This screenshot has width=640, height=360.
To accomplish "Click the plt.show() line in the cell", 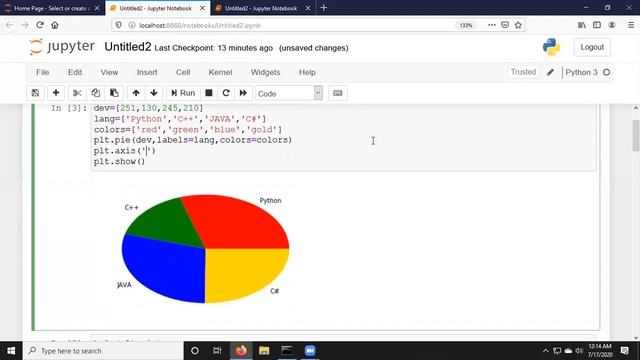I will 119,162.
